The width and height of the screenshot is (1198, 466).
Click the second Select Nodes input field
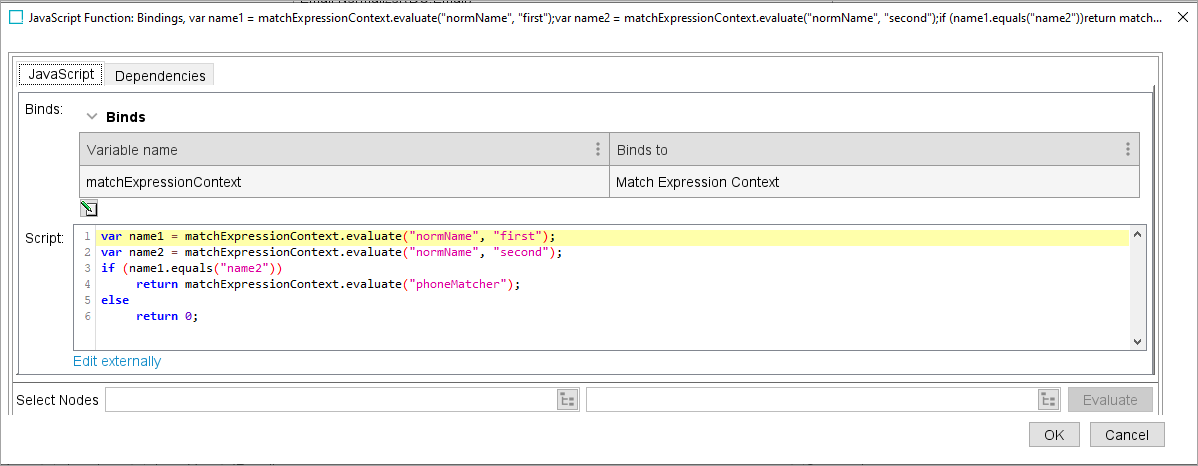(x=810, y=400)
